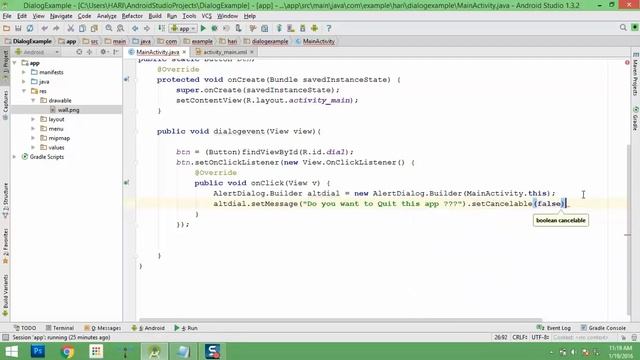Open Windows Start button
Viewport: 640px width, 360px height.
tap(11, 351)
